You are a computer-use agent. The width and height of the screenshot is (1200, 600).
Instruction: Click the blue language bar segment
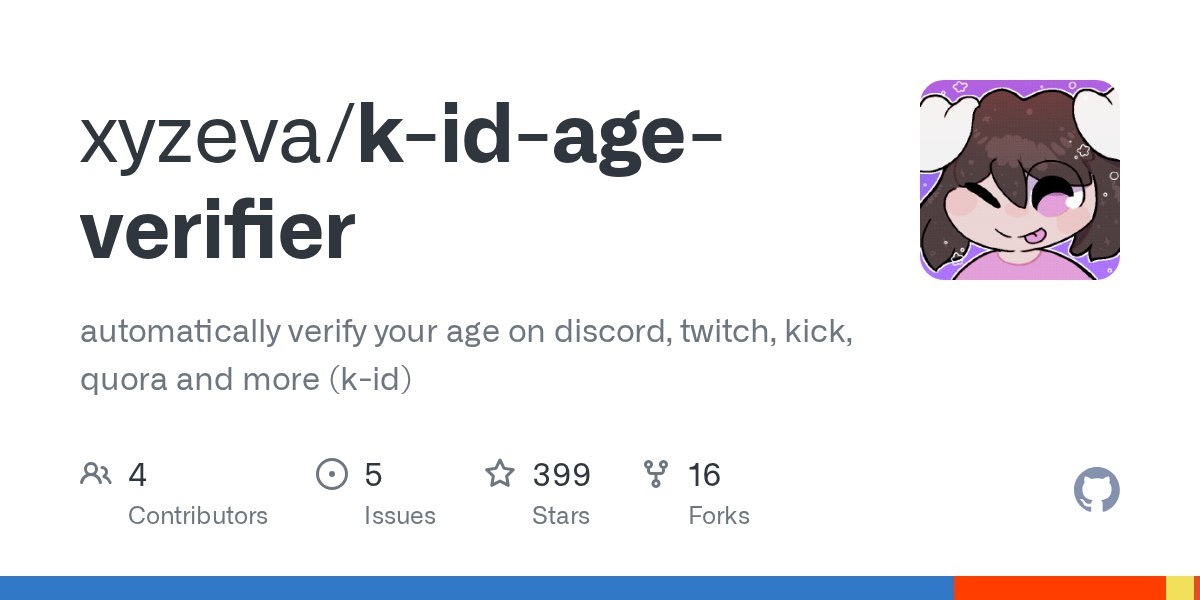477,588
